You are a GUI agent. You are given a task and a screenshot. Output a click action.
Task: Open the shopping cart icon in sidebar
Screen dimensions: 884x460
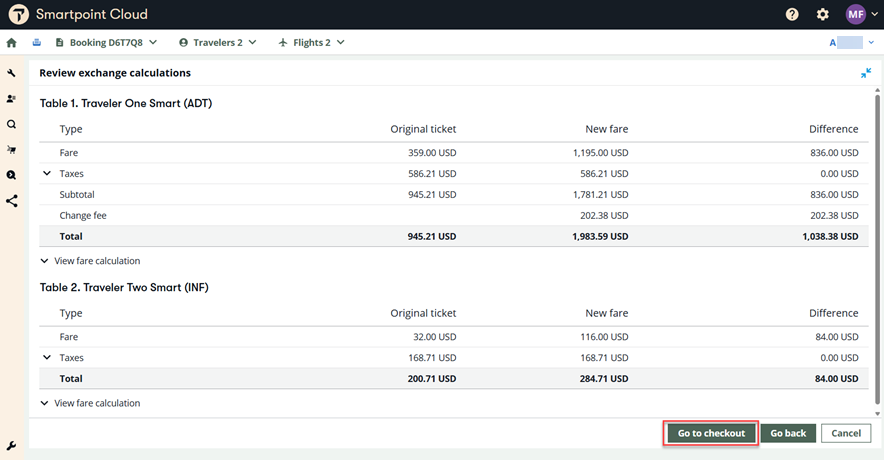[x=12, y=150]
